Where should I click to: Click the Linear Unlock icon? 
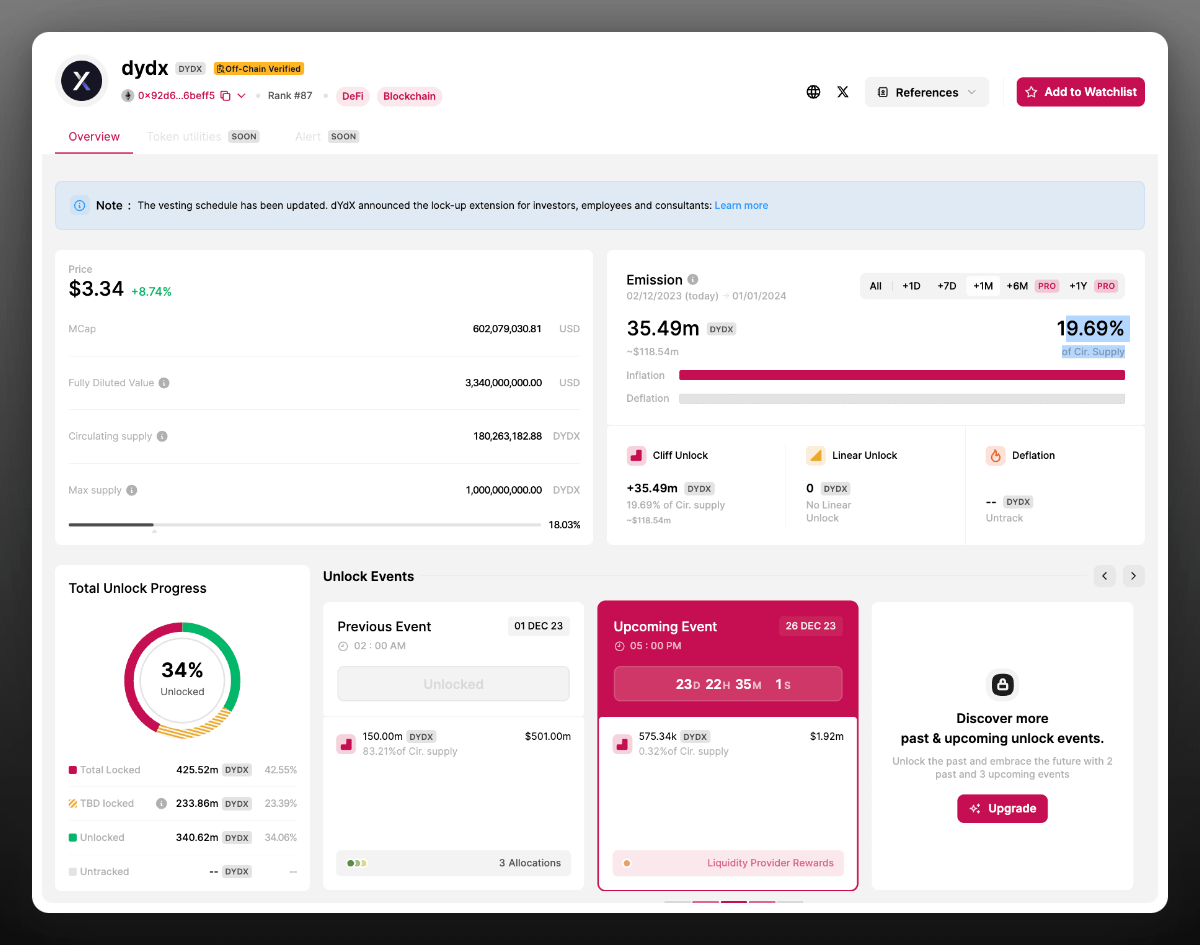point(816,456)
